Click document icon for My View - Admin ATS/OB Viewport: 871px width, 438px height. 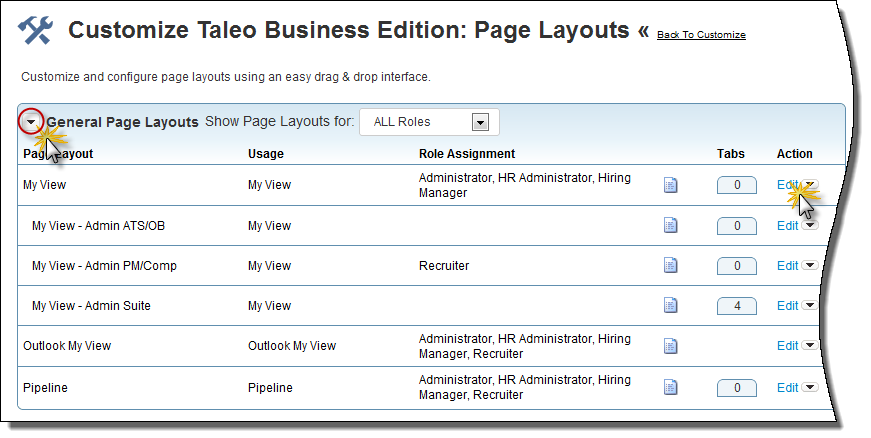click(x=670, y=225)
